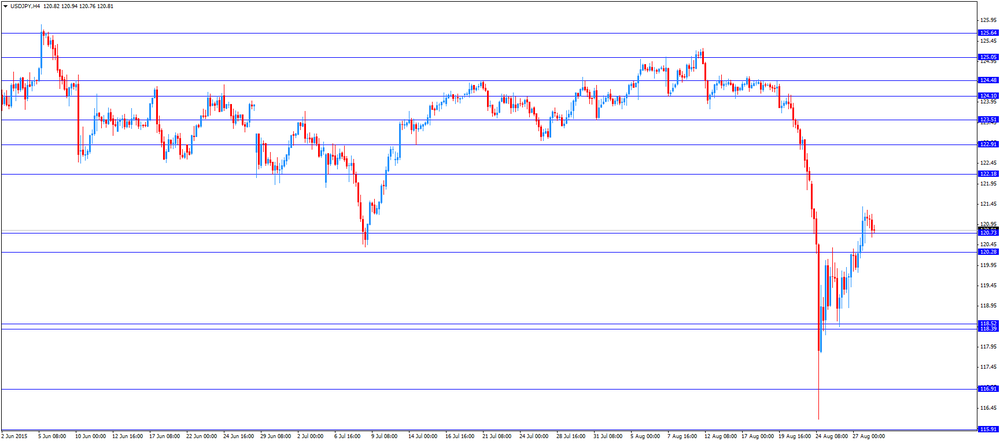Click the 6 Jul 16:00 time axis label

(x=348, y=437)
